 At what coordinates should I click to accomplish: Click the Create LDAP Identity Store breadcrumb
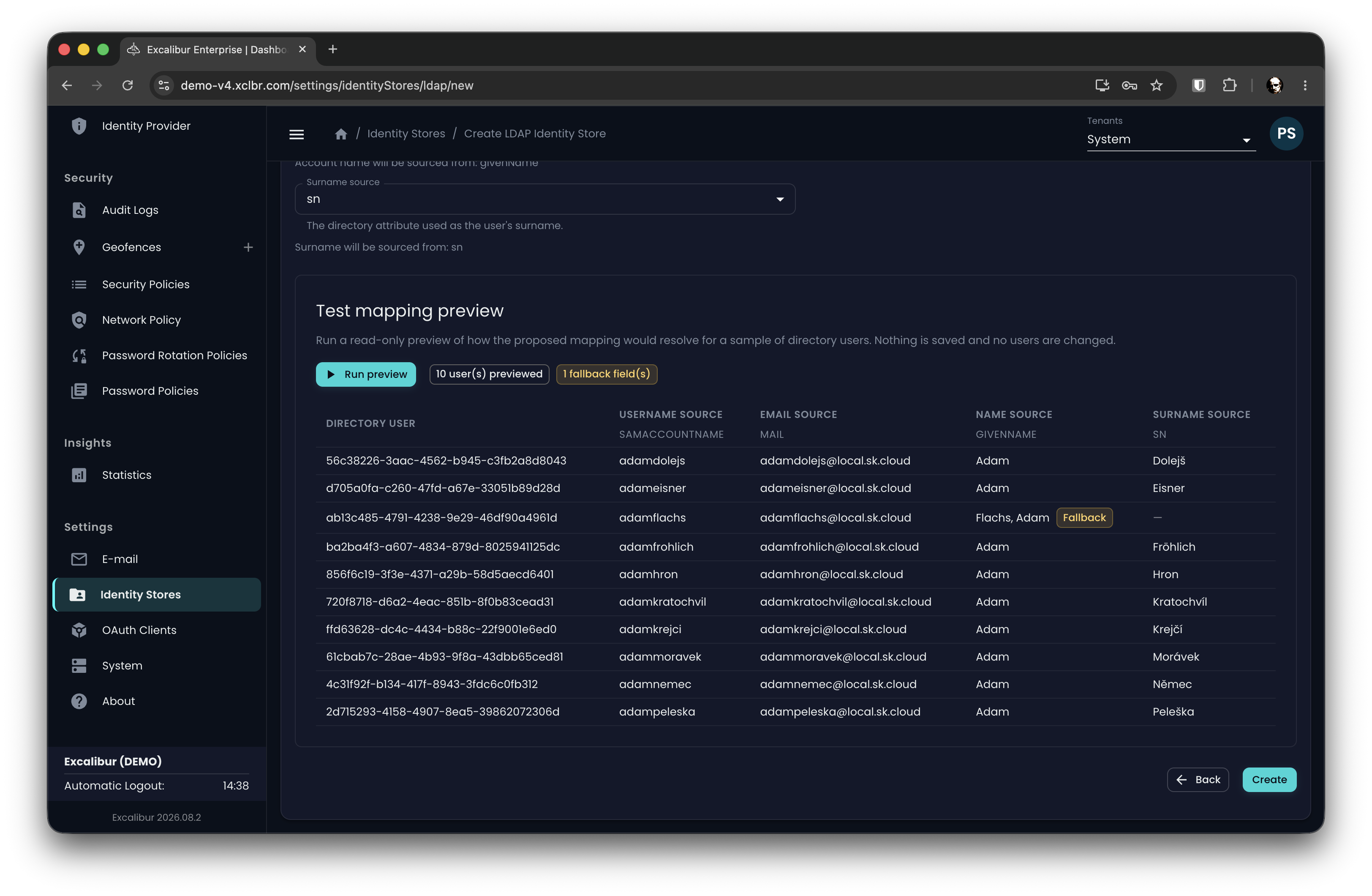click(x=534, y=134)
